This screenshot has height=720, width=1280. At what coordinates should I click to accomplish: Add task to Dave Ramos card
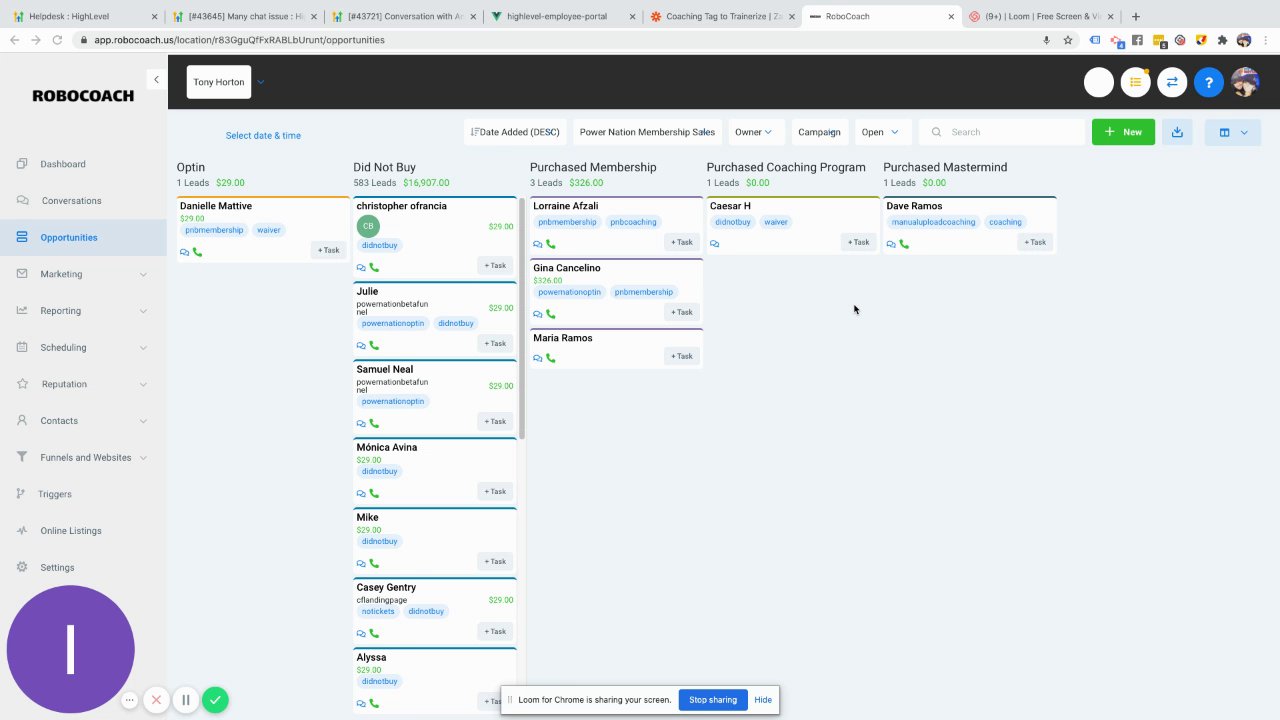1035,242
